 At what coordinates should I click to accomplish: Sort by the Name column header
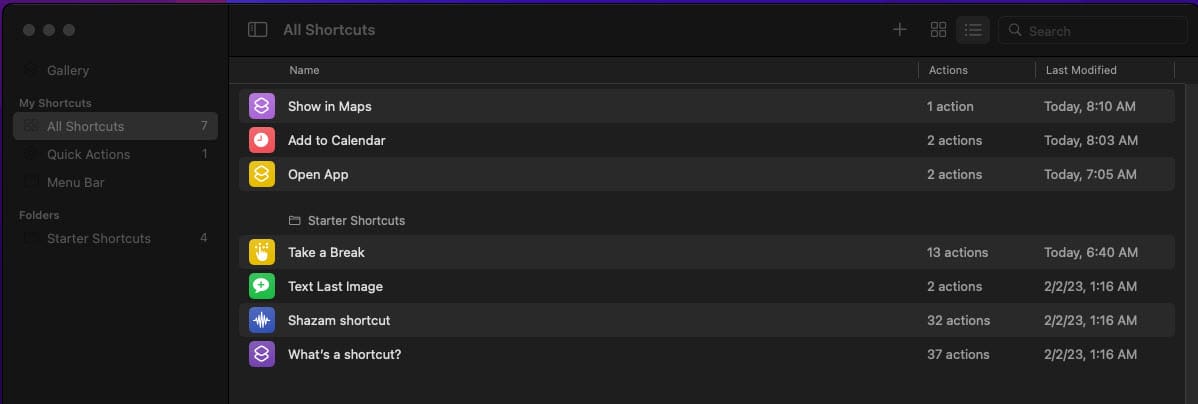[304, 70]
